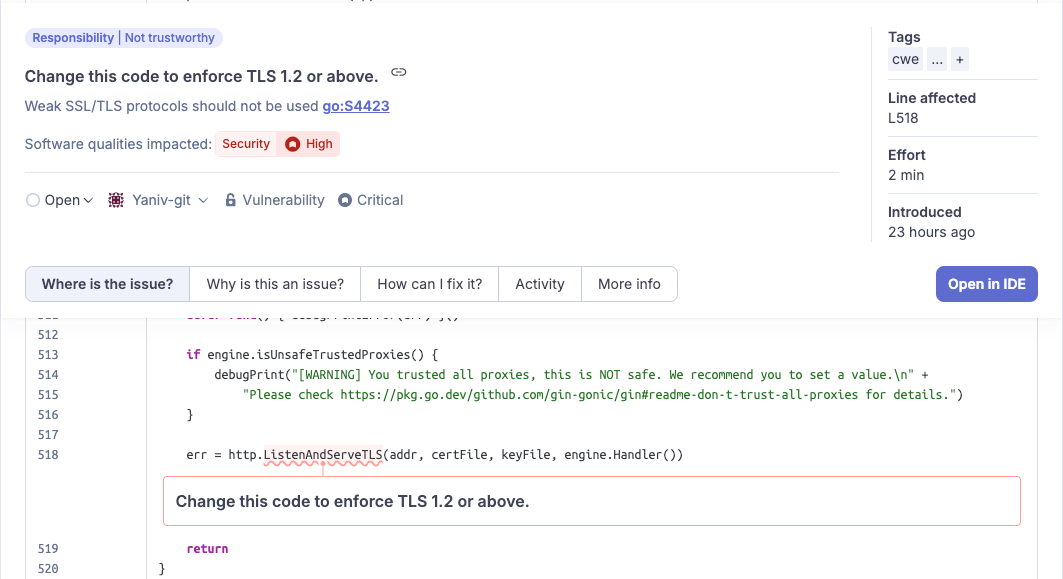The height and width of the screenshot is (579, 1063).
Task: Click the Critical severity icon
Action: (x=344, y=200)
